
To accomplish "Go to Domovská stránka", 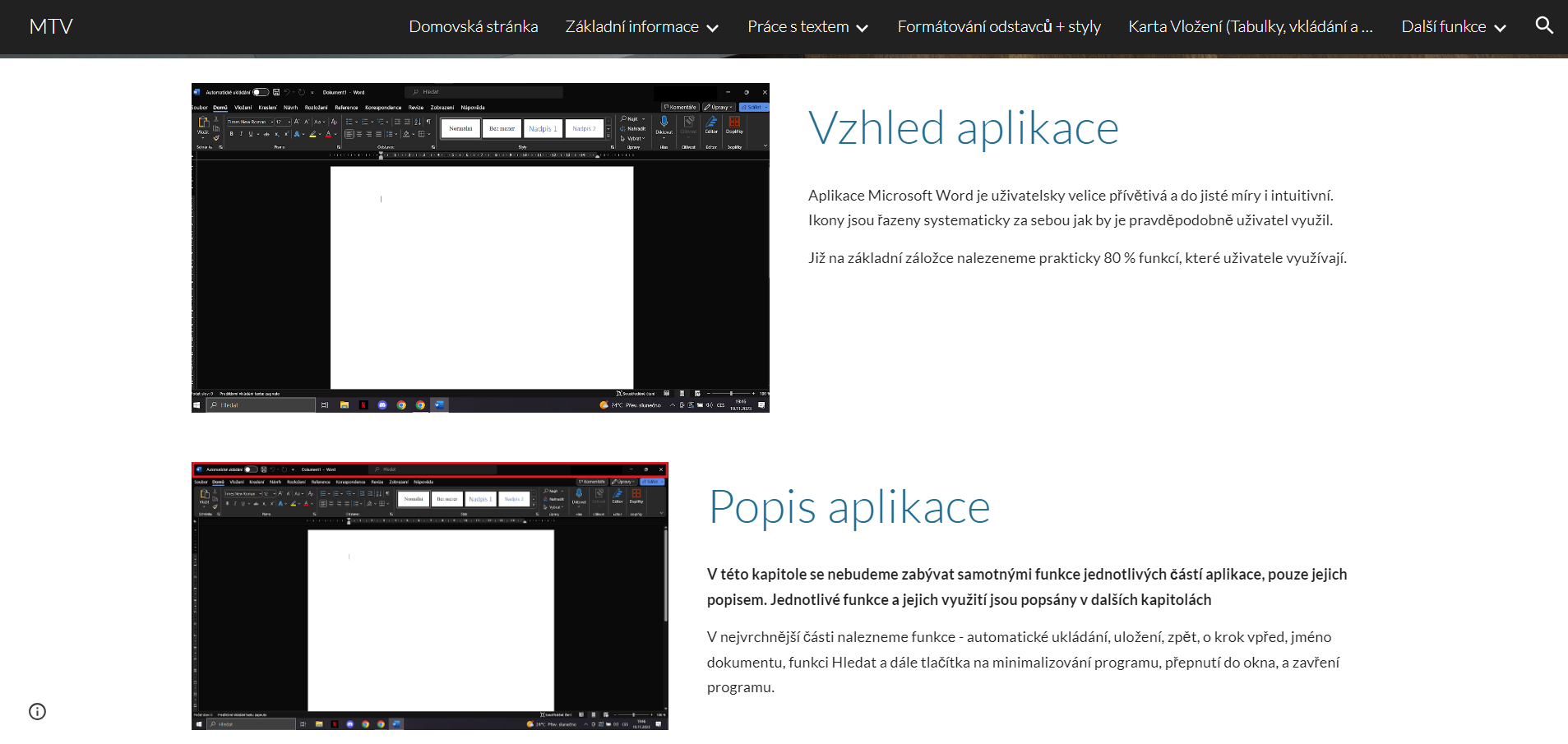I will coord(474,26).
